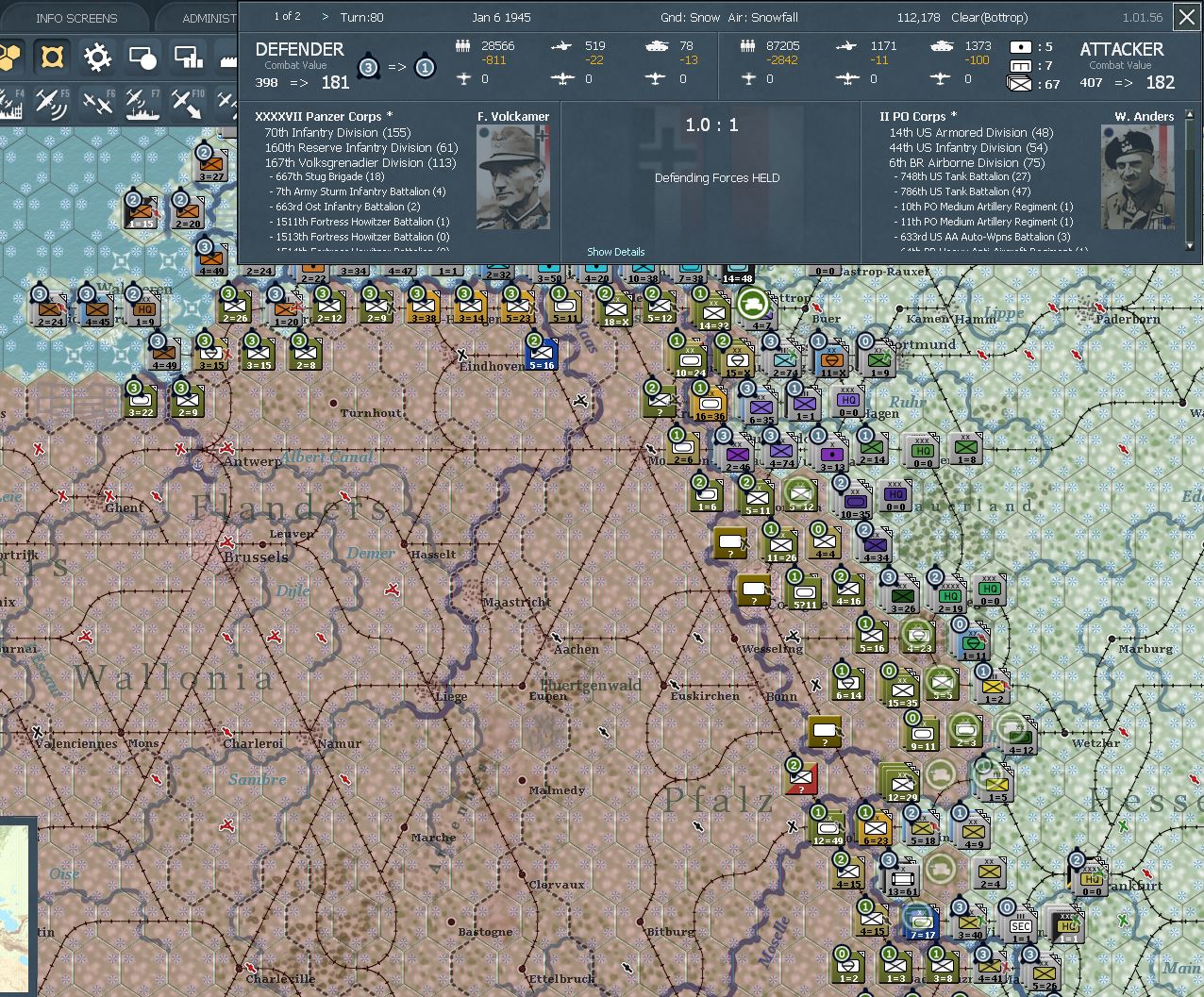Select the F7 naval air patrol icon
Screen dimensions: 1204x997
(142, 103)
